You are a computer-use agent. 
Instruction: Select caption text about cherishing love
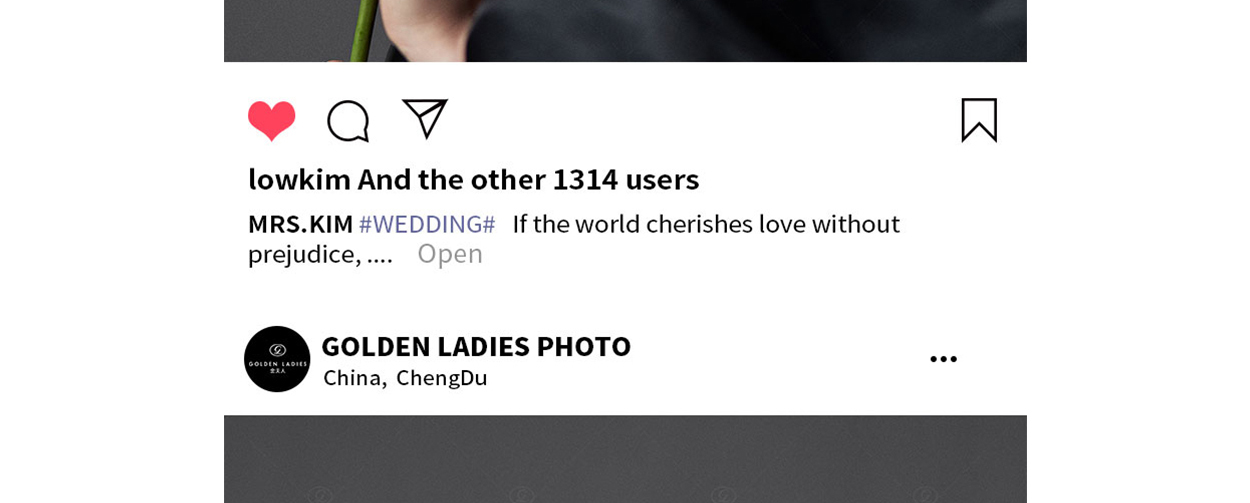[574, 239]
